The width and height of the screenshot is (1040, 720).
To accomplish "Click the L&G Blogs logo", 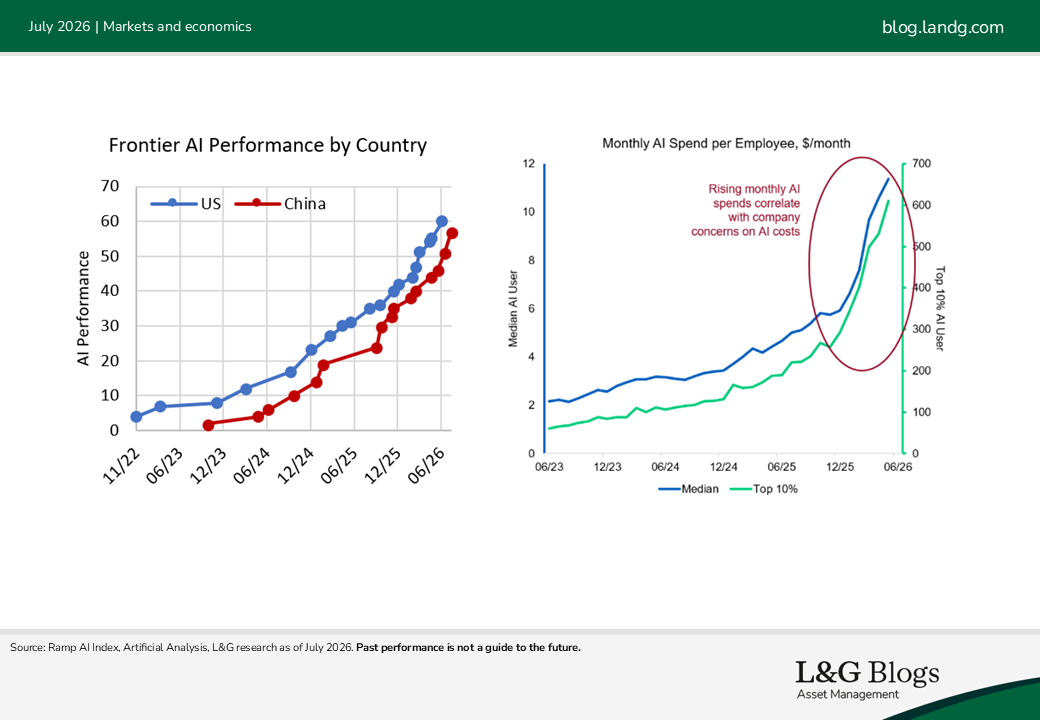I will pos(867,672).
